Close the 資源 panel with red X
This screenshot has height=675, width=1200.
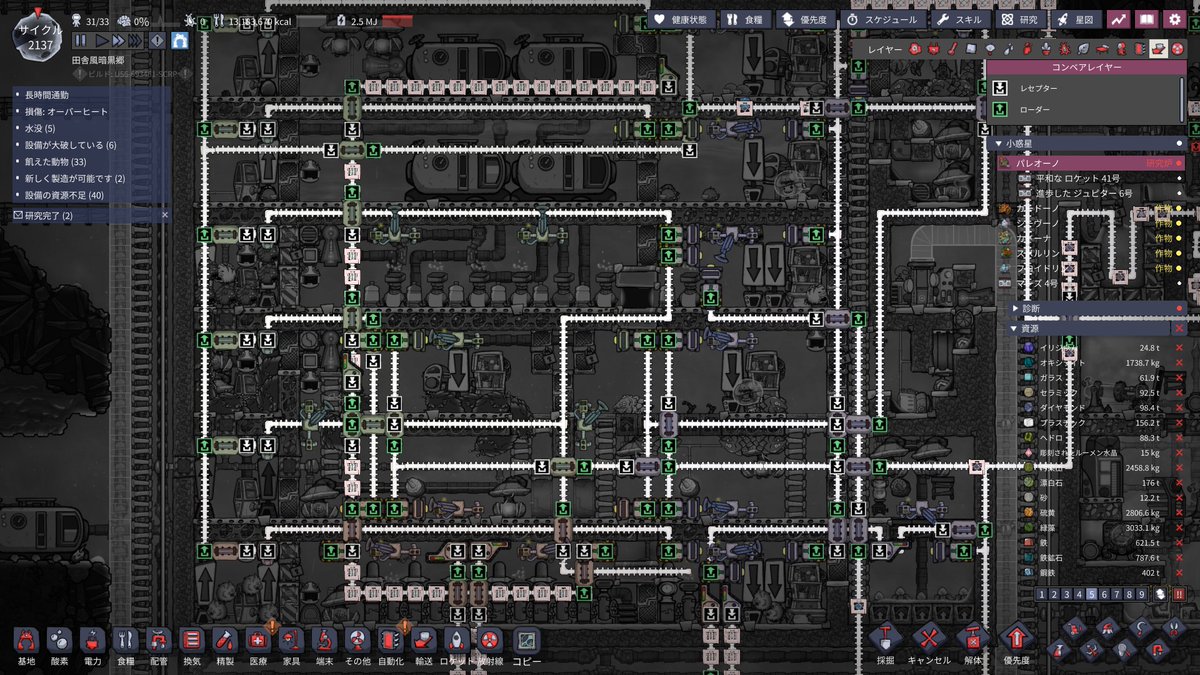click(x=1180, y=327)
